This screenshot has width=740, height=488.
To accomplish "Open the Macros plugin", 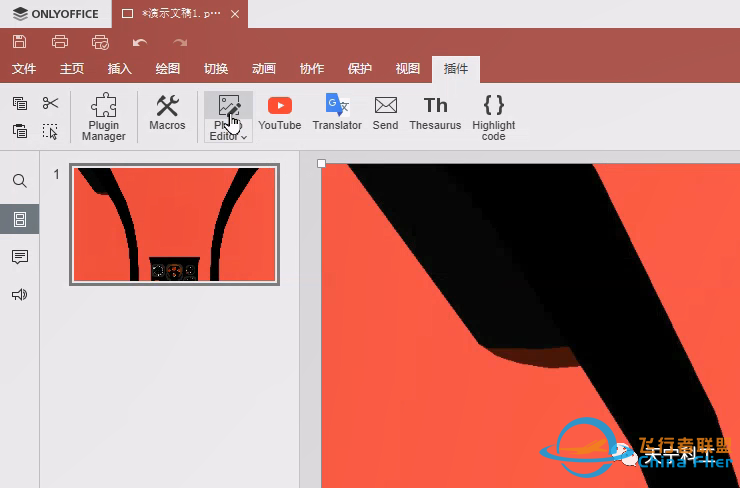I will tap(167, 112).
